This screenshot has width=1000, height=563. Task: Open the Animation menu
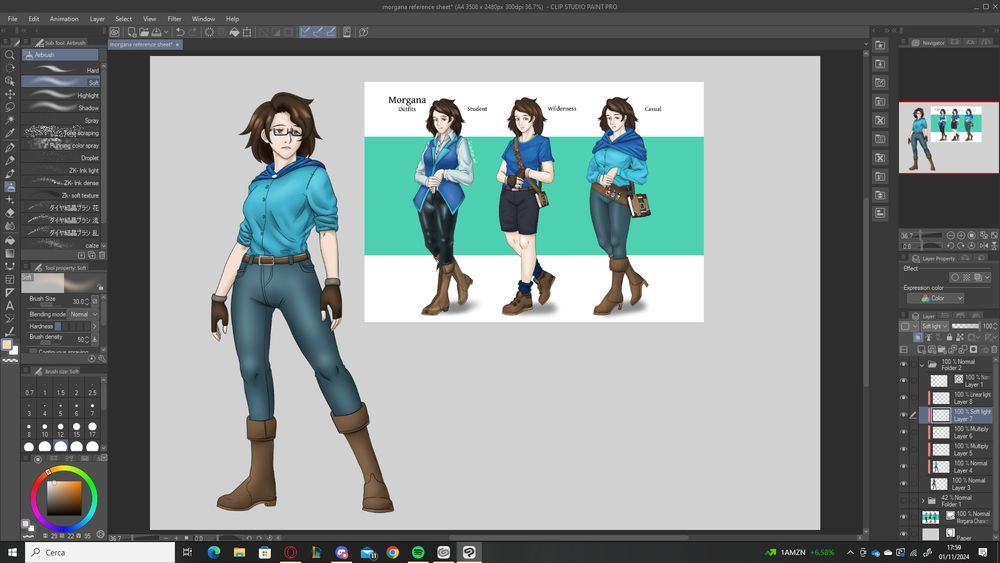coord(64,19)
